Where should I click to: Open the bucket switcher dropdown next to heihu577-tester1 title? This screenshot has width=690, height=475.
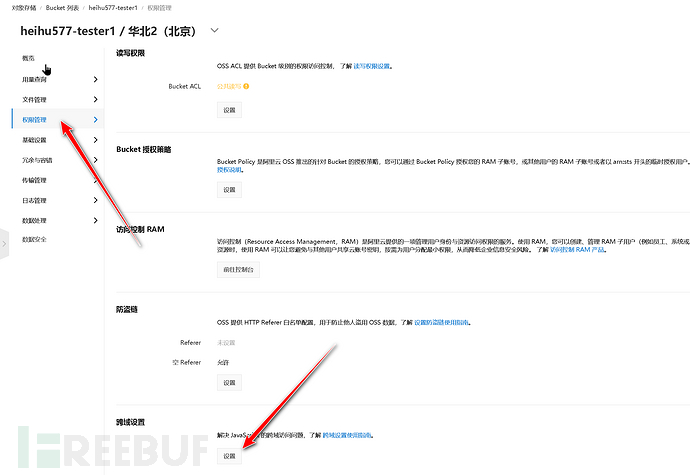point(214,30)
